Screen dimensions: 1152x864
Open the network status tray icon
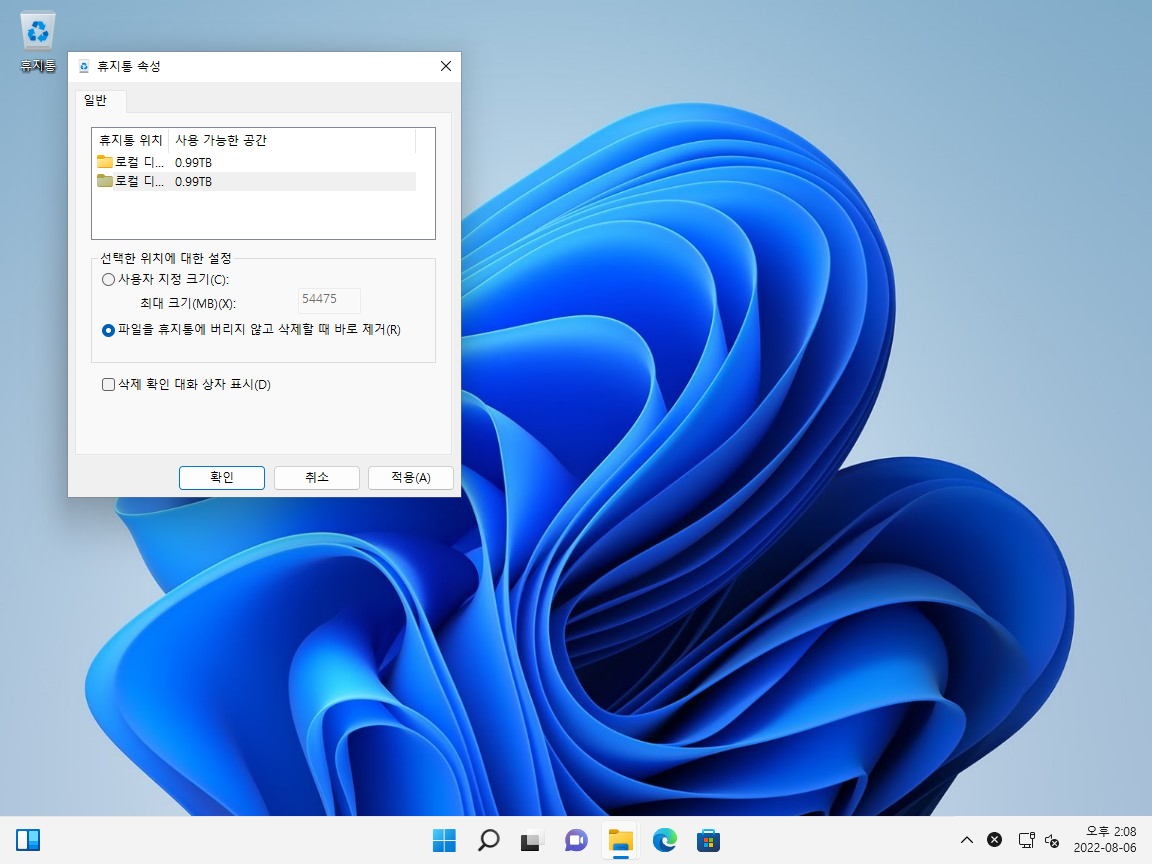click(x=1026, y=840)
